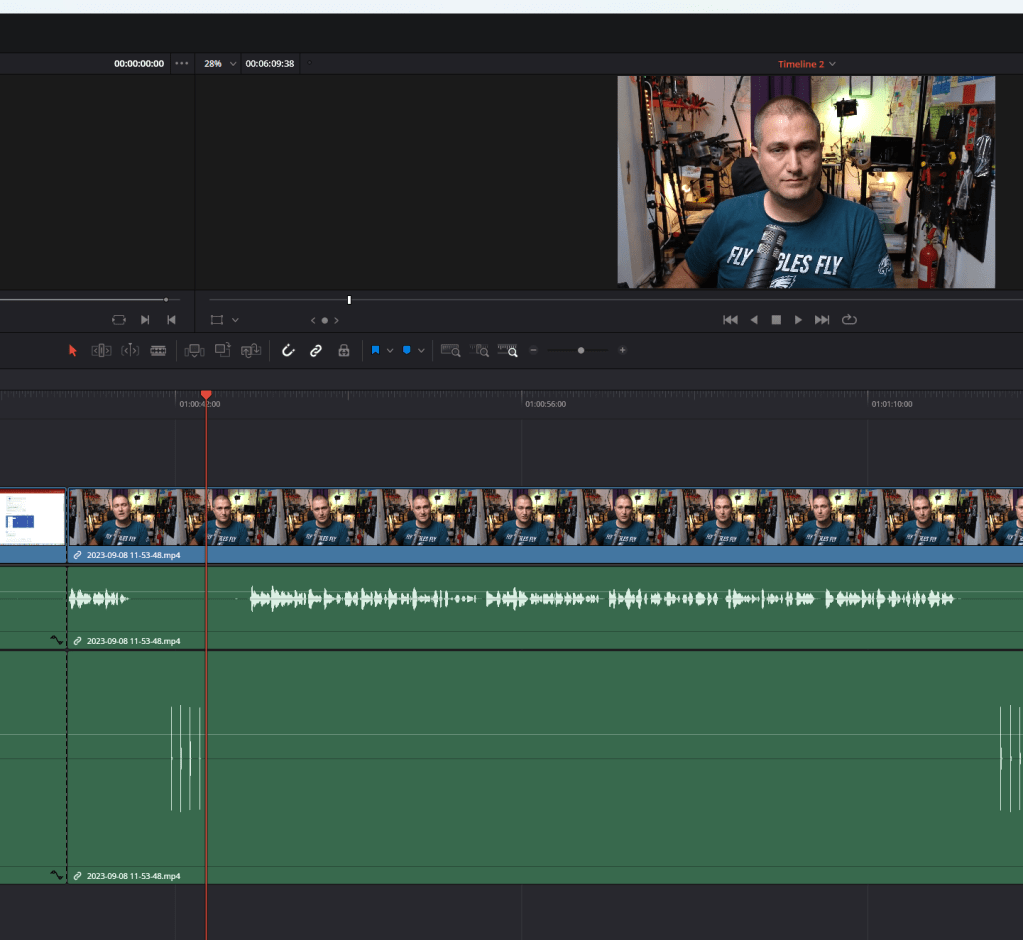
Task: Click the Insert Clip icon
Action: pos(194,351)
